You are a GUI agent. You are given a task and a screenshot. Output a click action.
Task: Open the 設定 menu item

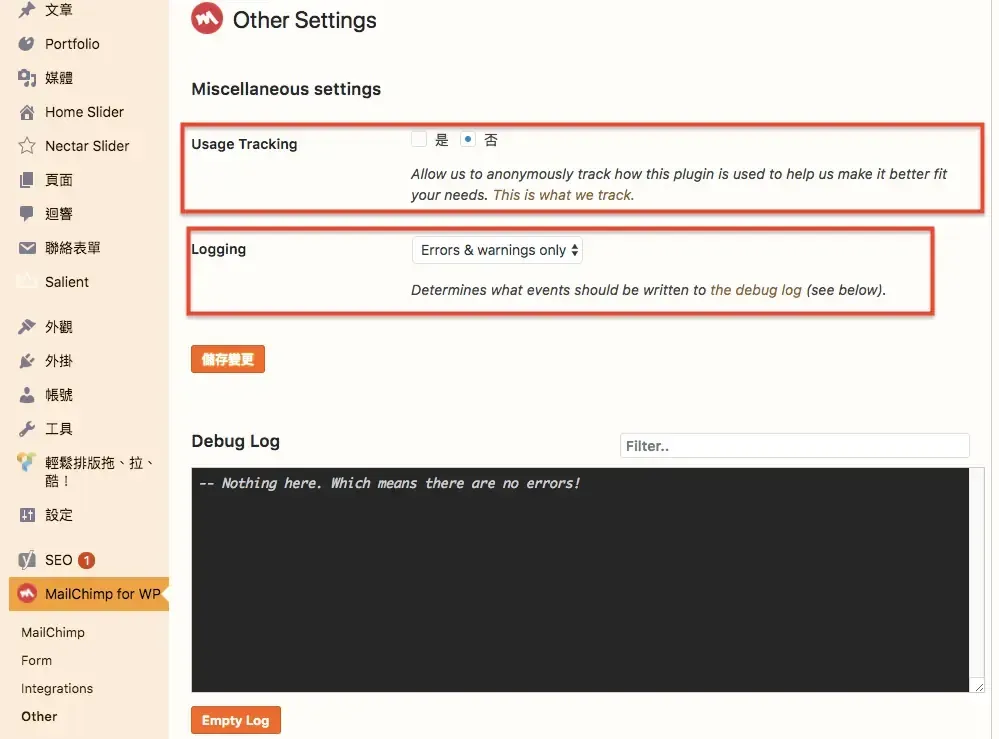[59, 515]
